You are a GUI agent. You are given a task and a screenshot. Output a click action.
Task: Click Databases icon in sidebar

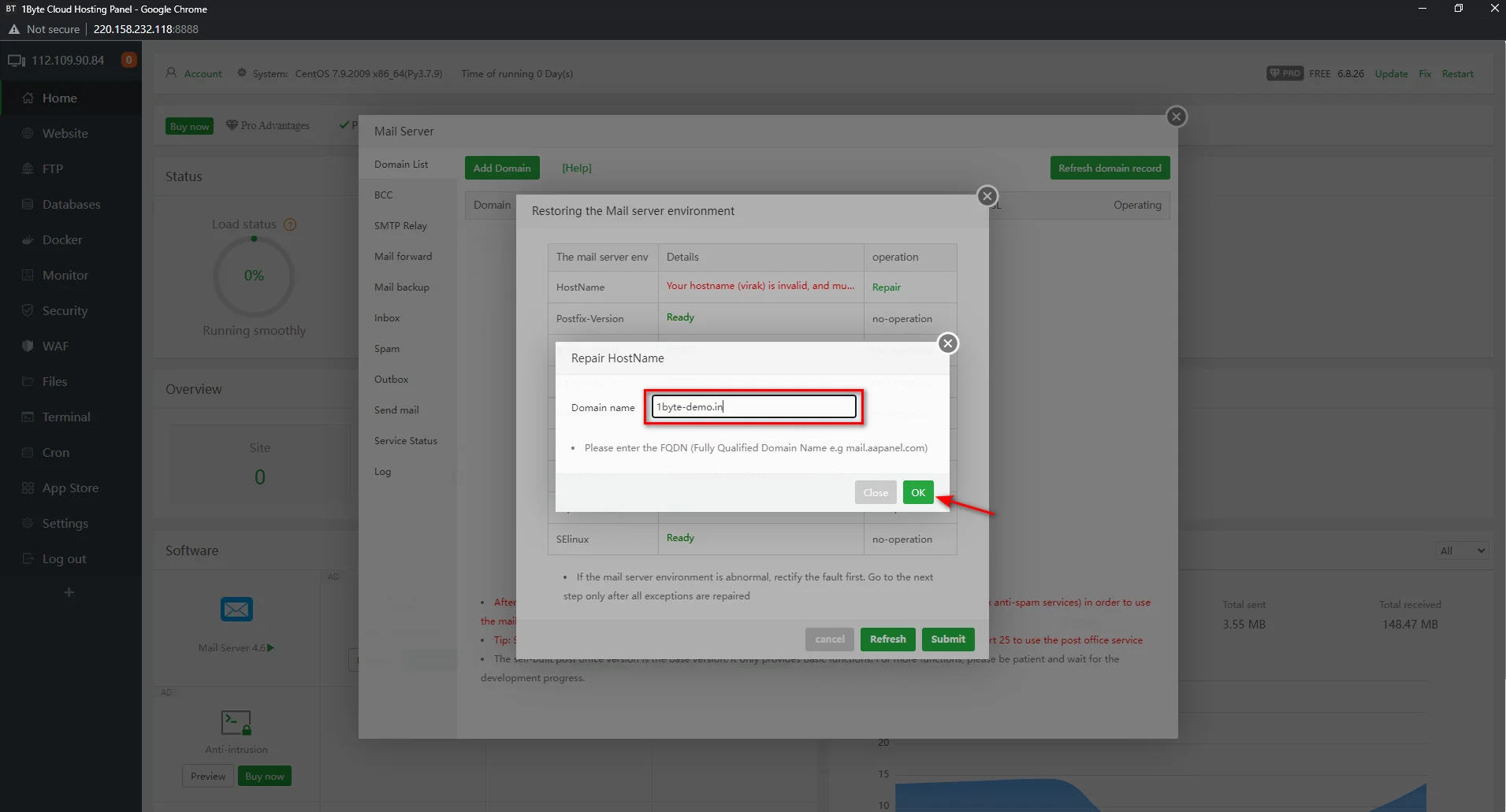point(28,204)
